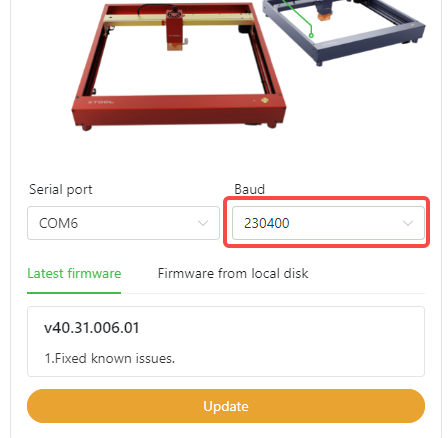Image resolution: width=447 pixels, height=438 pixels.
Task: Click the Fixed known issues release note
Action: tap(110, 359)
